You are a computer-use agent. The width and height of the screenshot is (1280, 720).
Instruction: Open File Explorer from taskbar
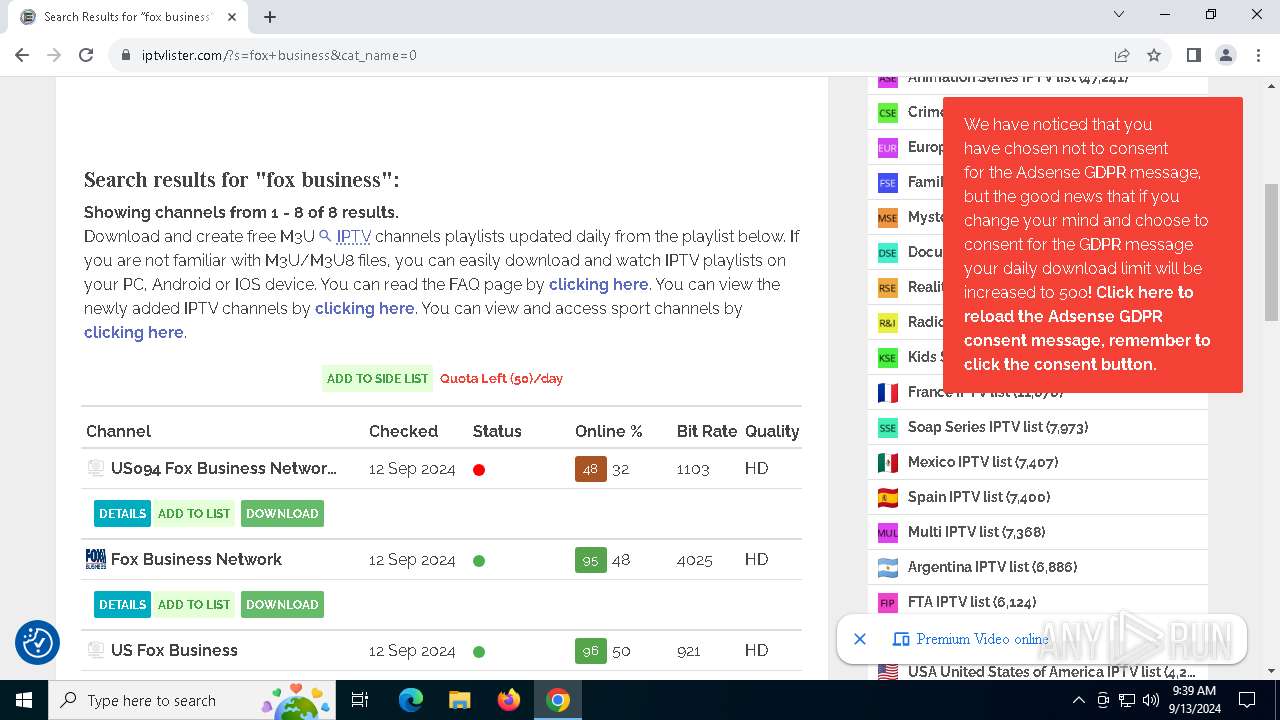(459, 700)
